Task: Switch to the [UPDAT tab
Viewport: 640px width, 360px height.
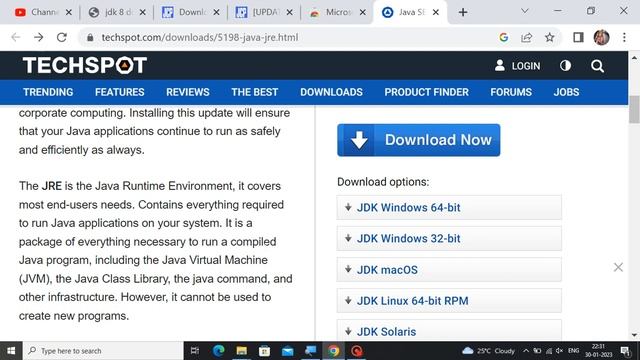Action: 259,12
